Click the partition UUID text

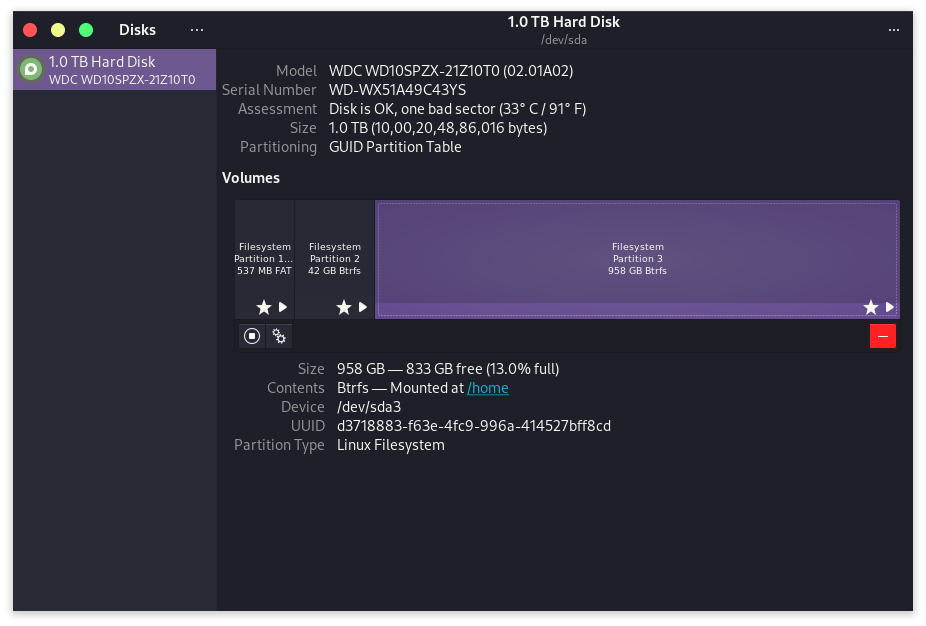pyautogui.click(x=473, y=426)
